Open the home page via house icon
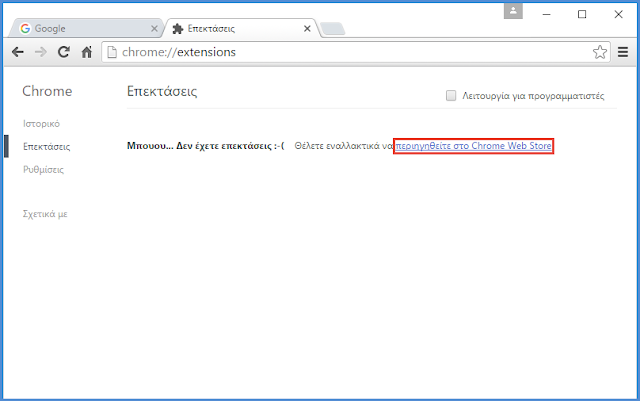 (x=87, y=52)
